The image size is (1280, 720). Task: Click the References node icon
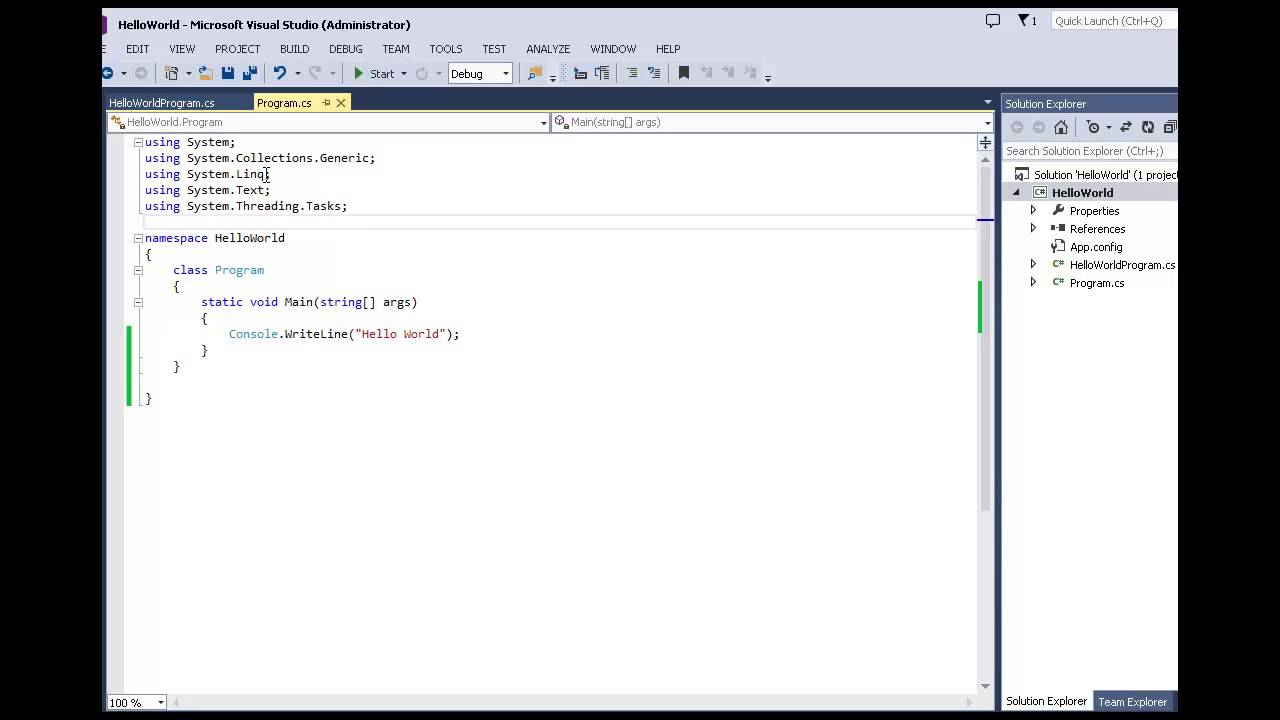coord(1059,229)
